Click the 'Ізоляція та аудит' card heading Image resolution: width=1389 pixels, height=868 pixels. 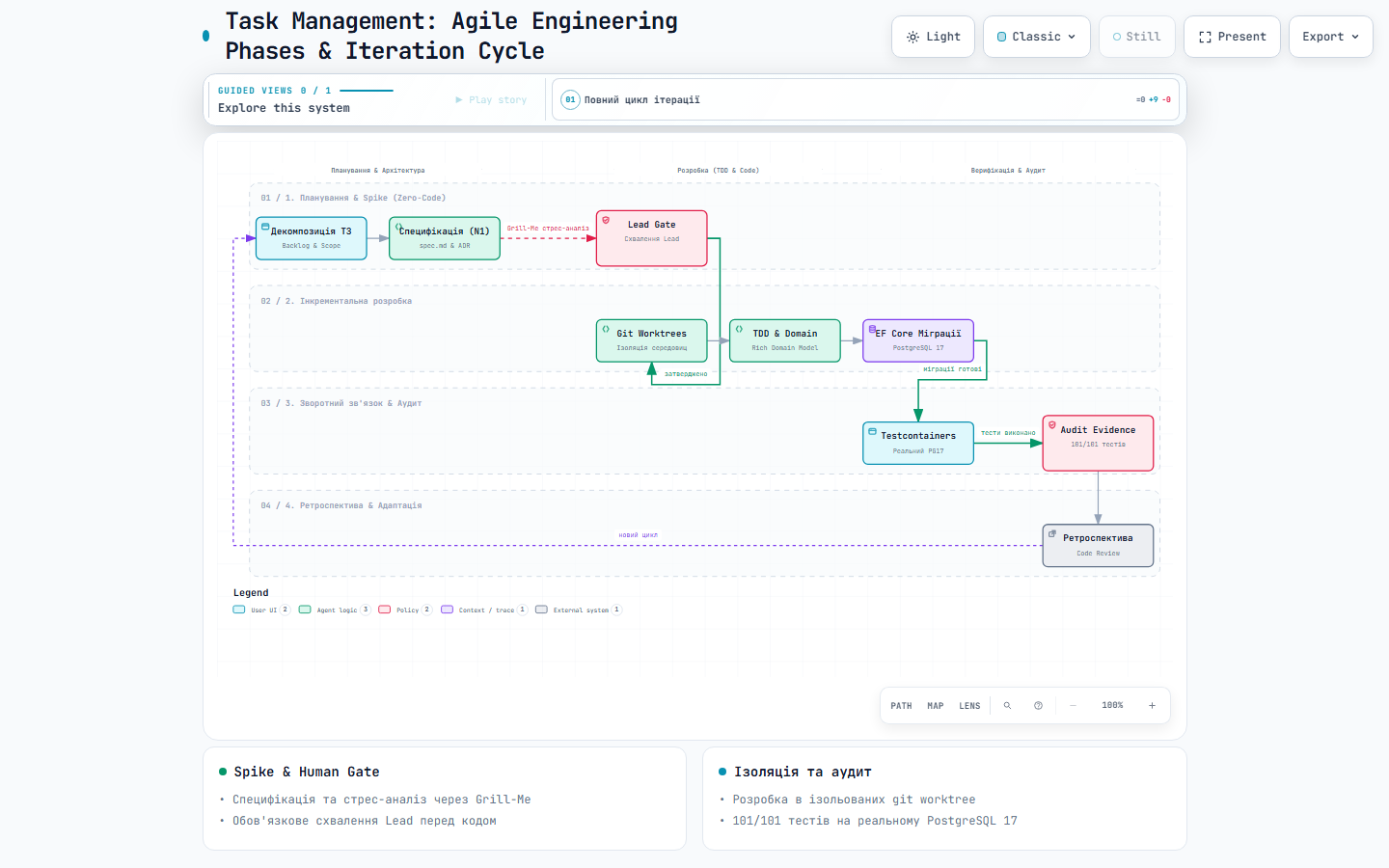[x=803, y=772]
